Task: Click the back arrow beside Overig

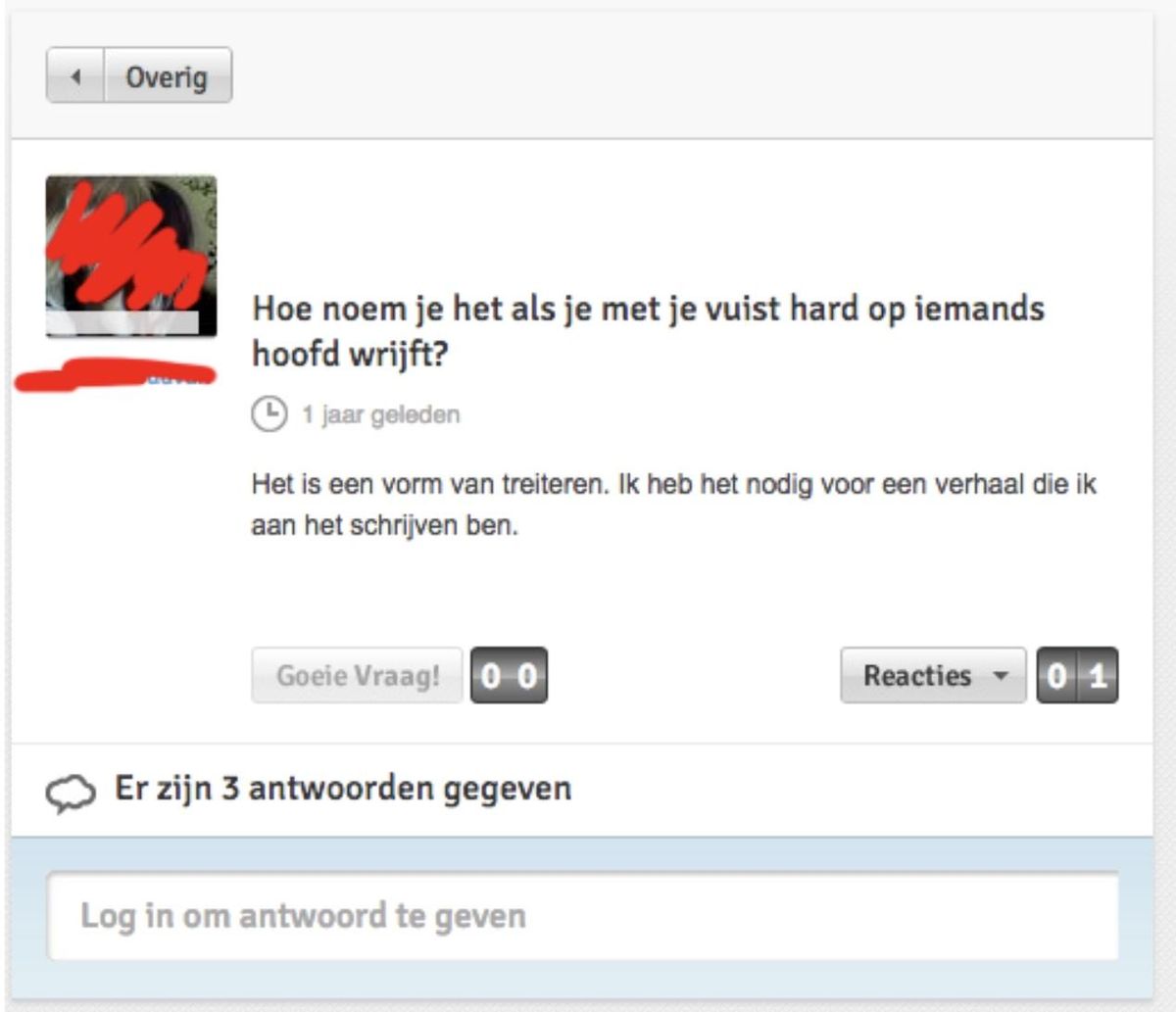Action: click(75, 75)
